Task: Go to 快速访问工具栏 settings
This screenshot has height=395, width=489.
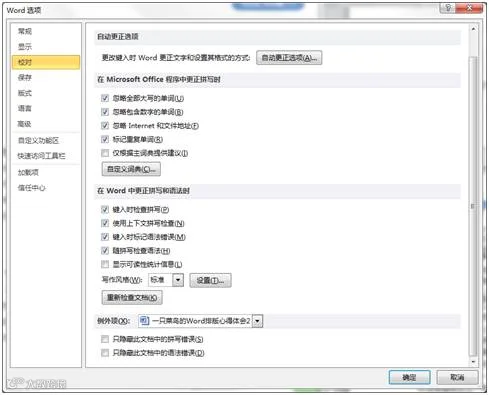Action: pyautogui.click(x=41, y=156)
